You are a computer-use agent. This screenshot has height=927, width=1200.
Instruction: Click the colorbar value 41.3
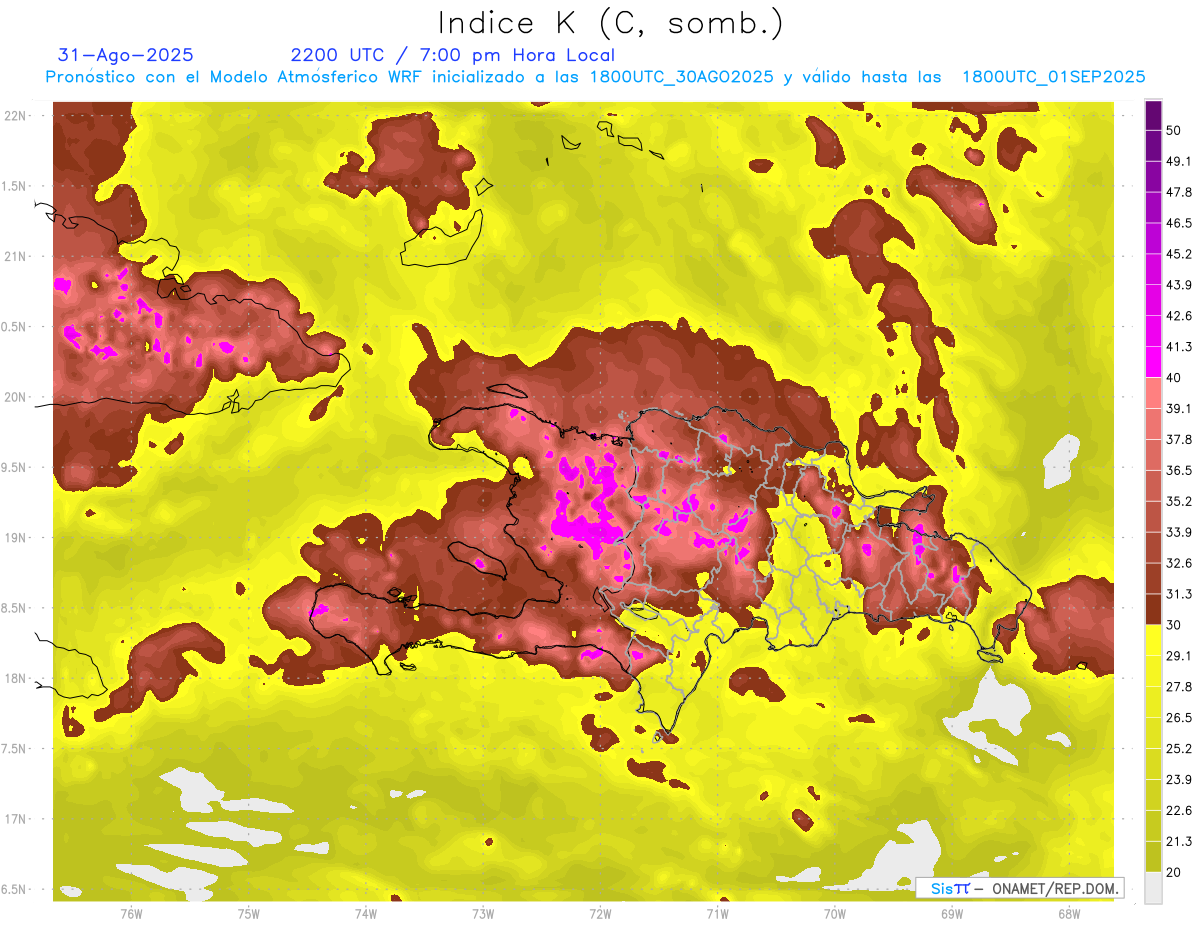(x=1178, y=347)
